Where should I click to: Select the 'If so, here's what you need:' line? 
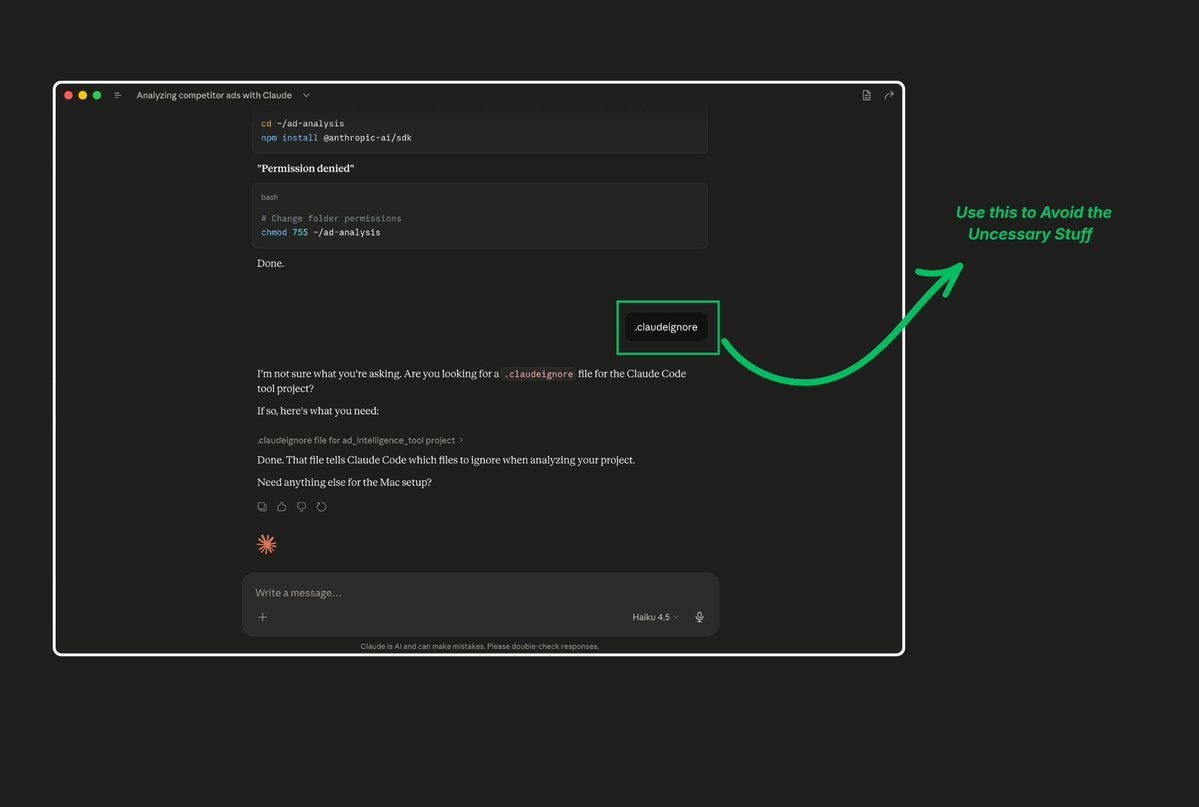(318, 412)
